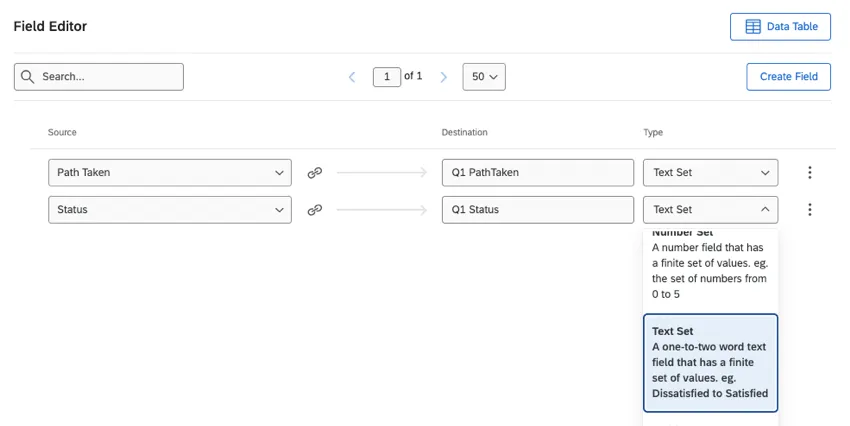Edit the Q1 PathTaken destination field
The width and height of the screenshot is (850, 426).
[537, 173]
